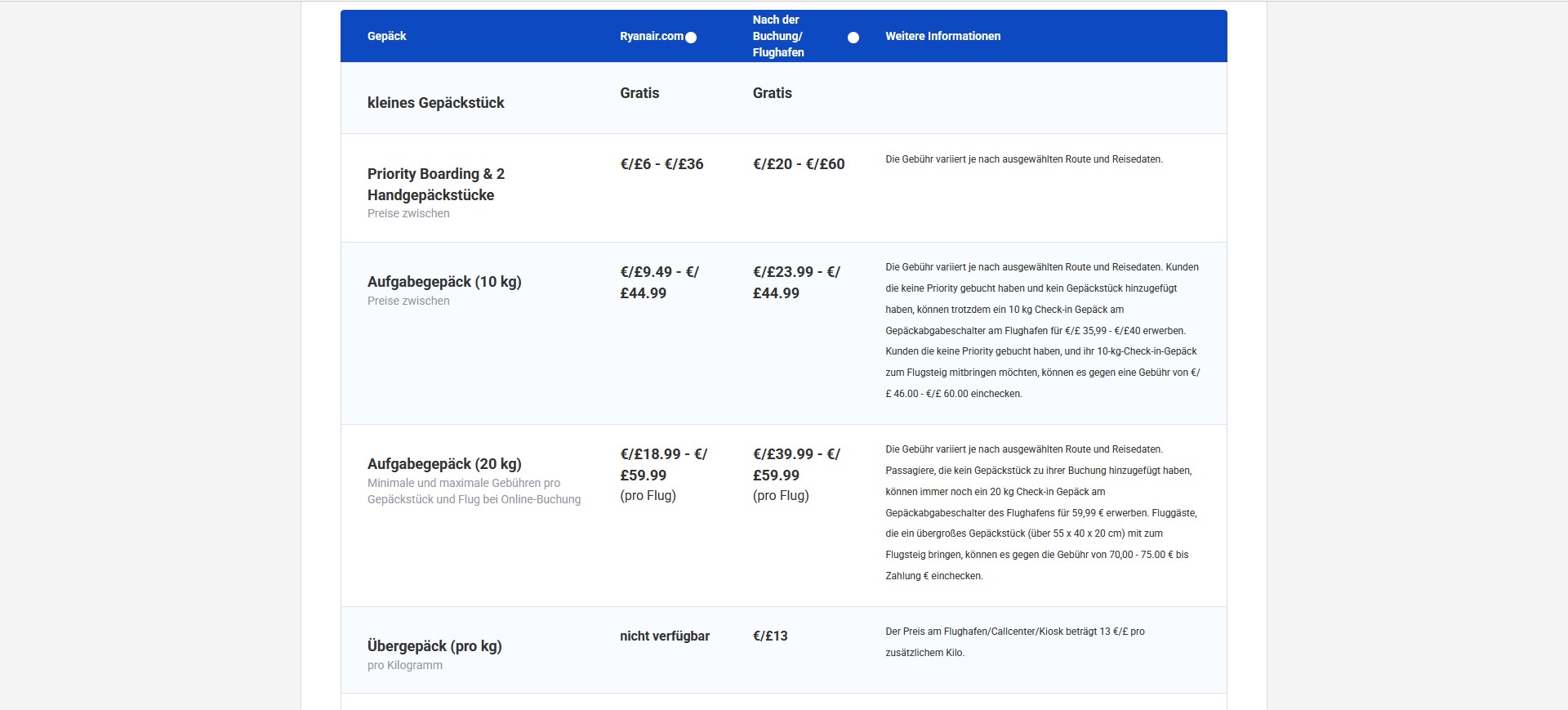
Task: Select the €/£18.99 - €/£59.99 price range
Action: [x=662, y=465]
